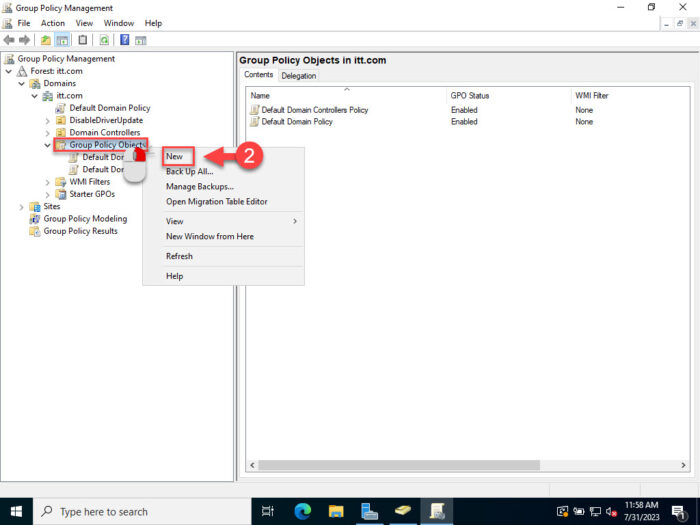
Task: Click the volume icon in system tray
Action: point(611,512)
